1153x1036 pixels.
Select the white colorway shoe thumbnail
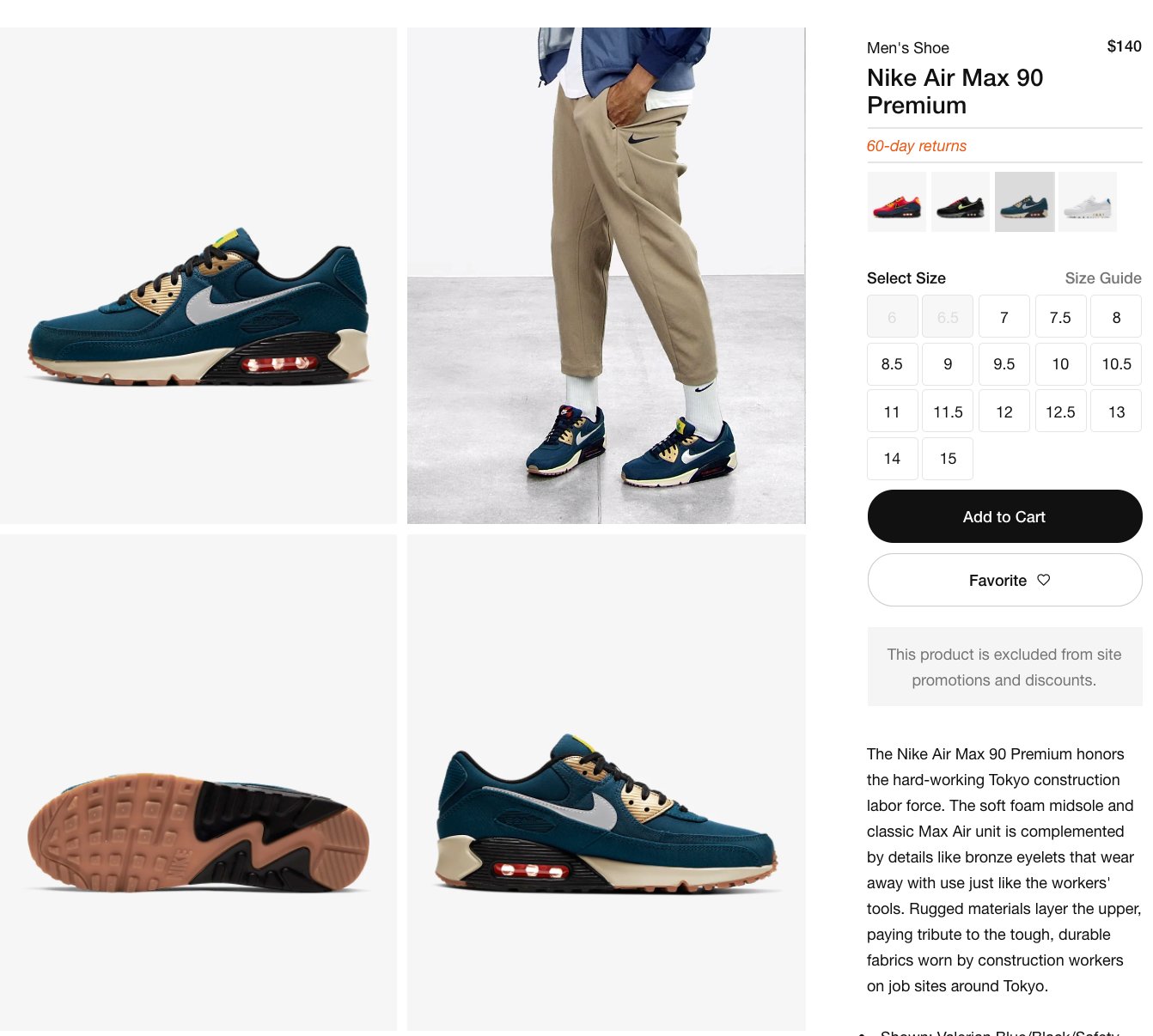pyautogui.click(x=1088, y=202)
